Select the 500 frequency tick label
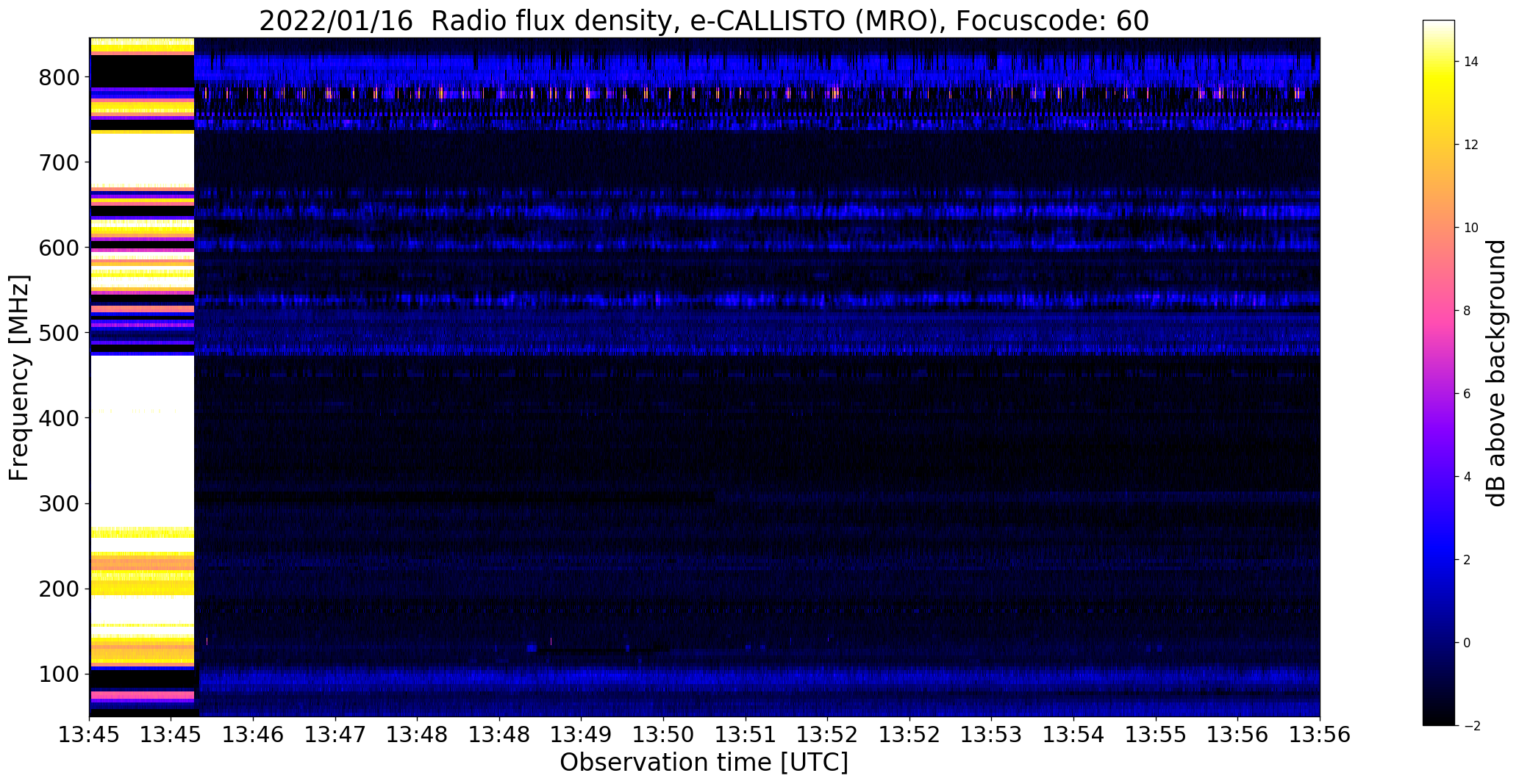 [x=57, y=333]
